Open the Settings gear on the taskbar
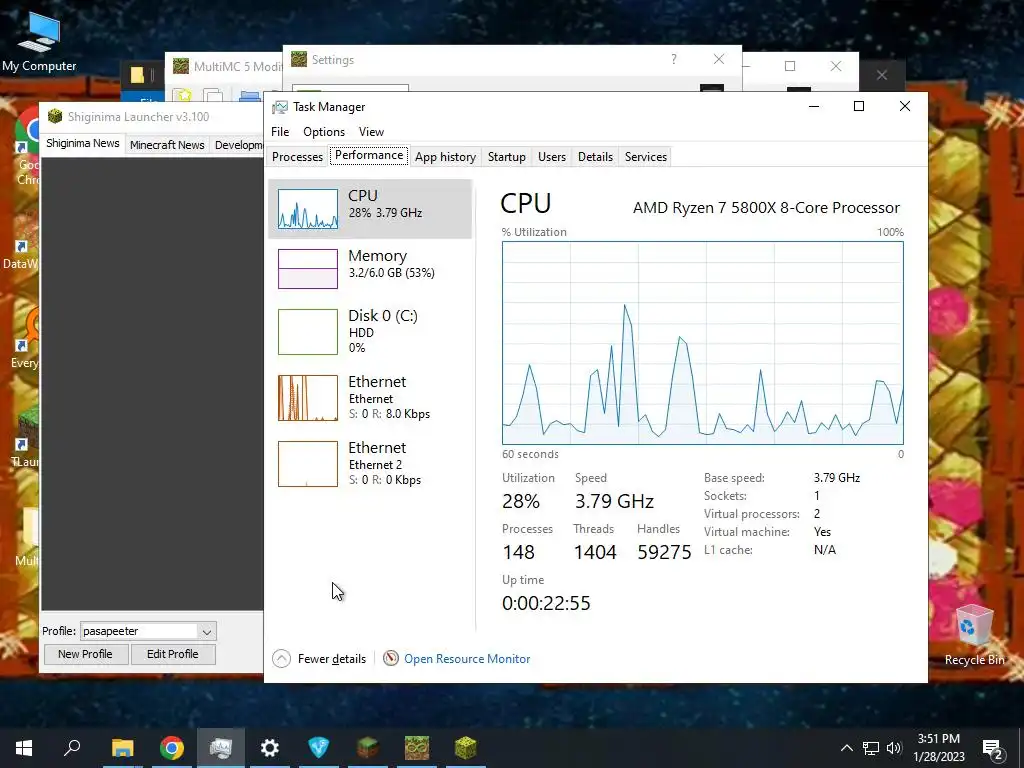 (x=270, y=748)
